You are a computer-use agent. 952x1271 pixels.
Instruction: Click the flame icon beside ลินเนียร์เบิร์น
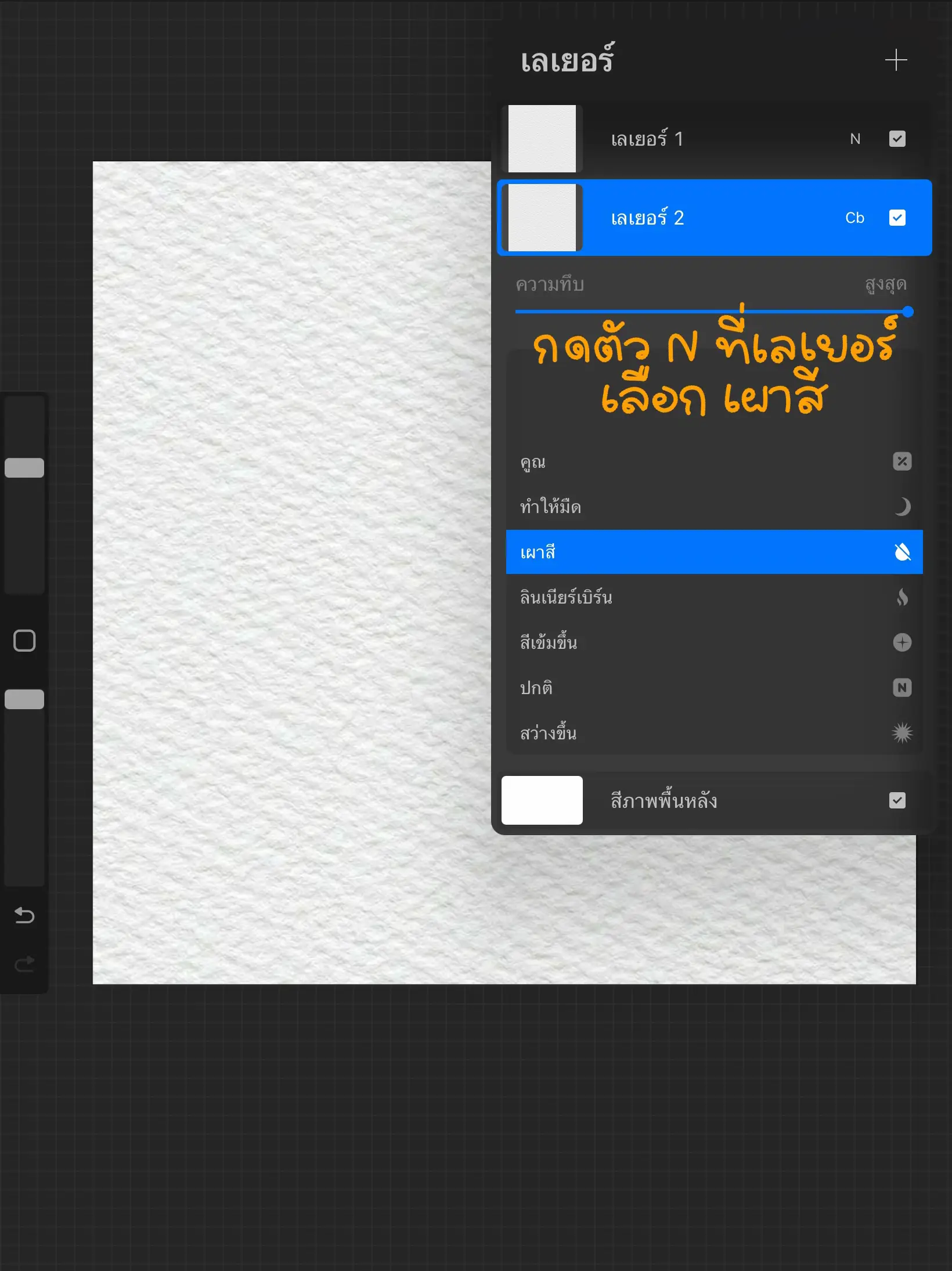(901, 597)
